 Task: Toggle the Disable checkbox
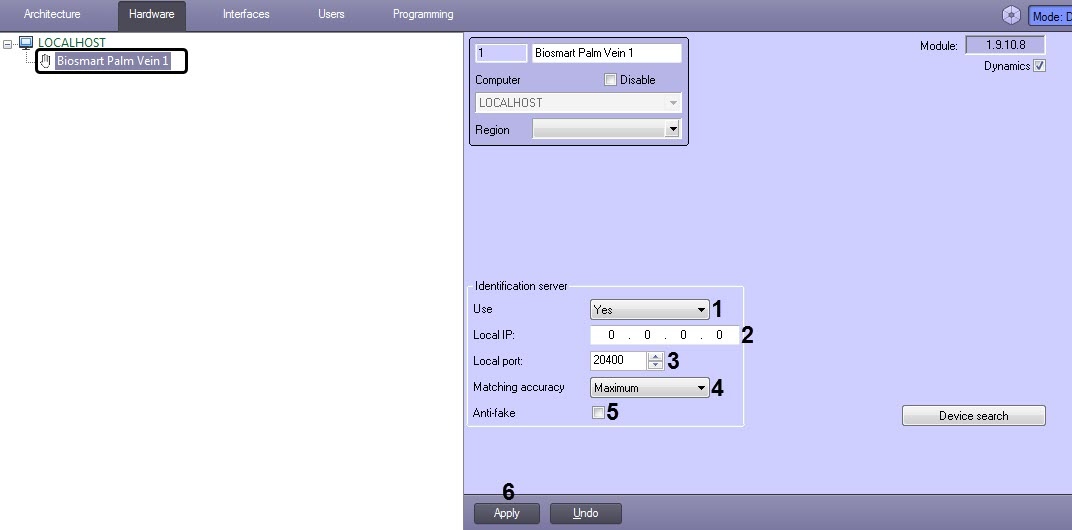(611, 80)
